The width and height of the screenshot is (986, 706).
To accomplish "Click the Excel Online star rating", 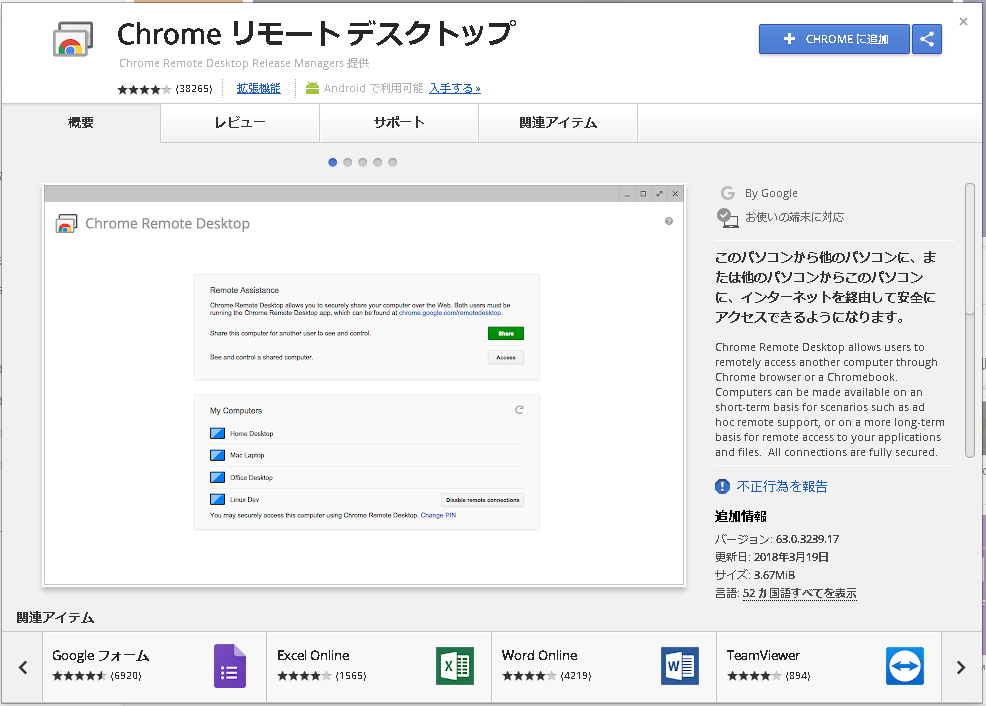I will pos(304,676).
